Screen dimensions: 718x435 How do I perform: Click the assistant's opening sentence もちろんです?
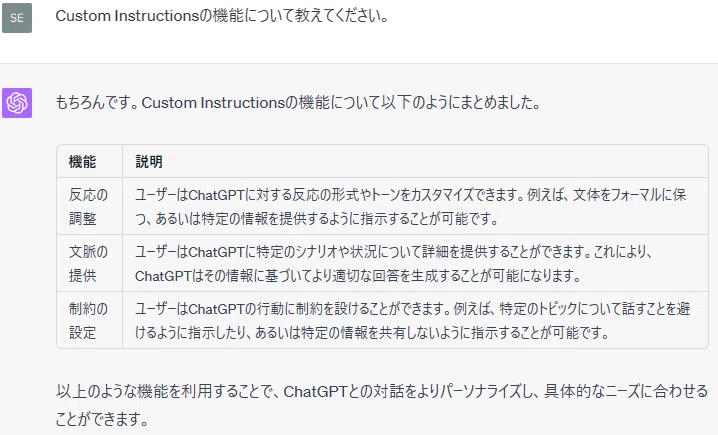point(298,103)
